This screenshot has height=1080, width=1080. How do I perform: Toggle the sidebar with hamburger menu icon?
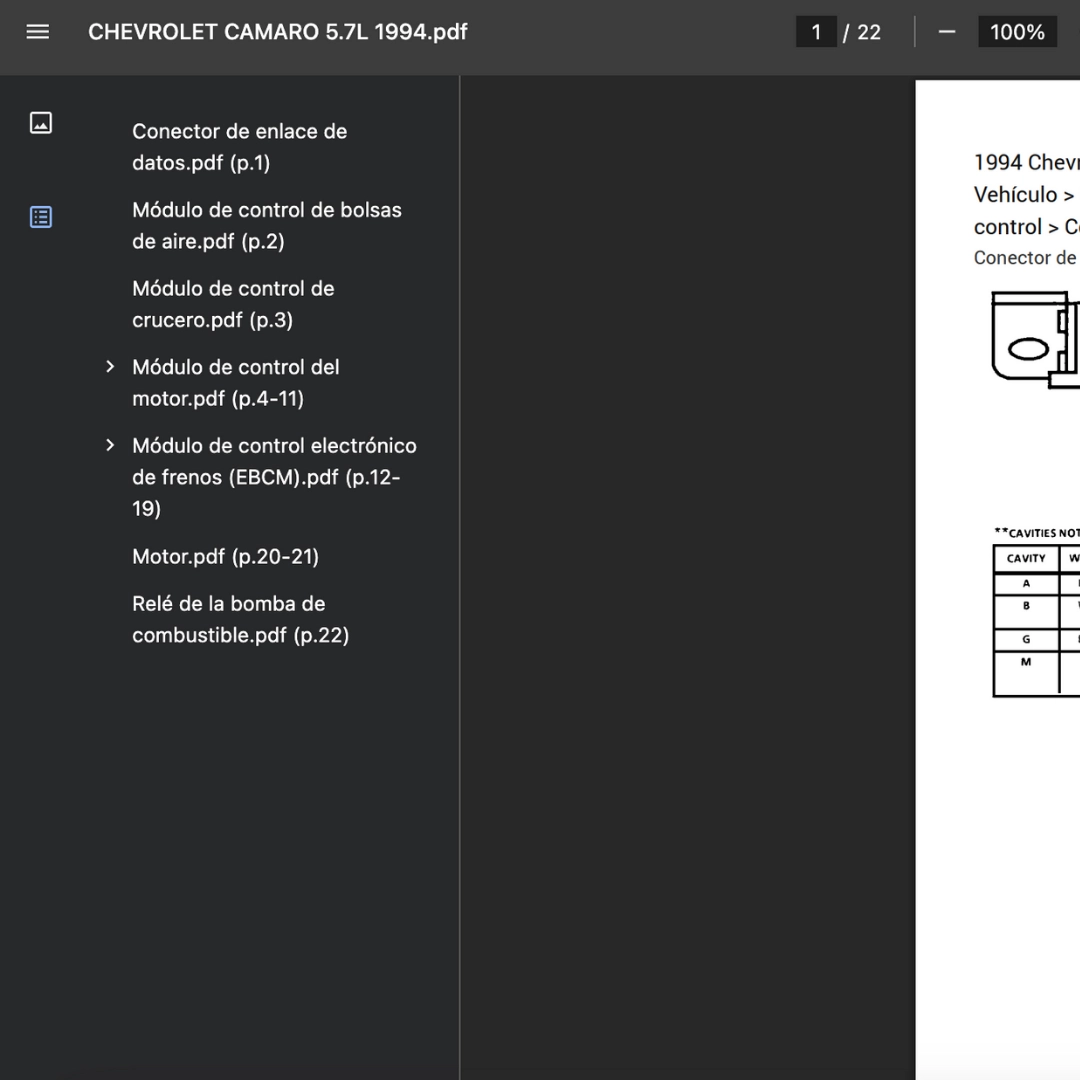(37, 32)
